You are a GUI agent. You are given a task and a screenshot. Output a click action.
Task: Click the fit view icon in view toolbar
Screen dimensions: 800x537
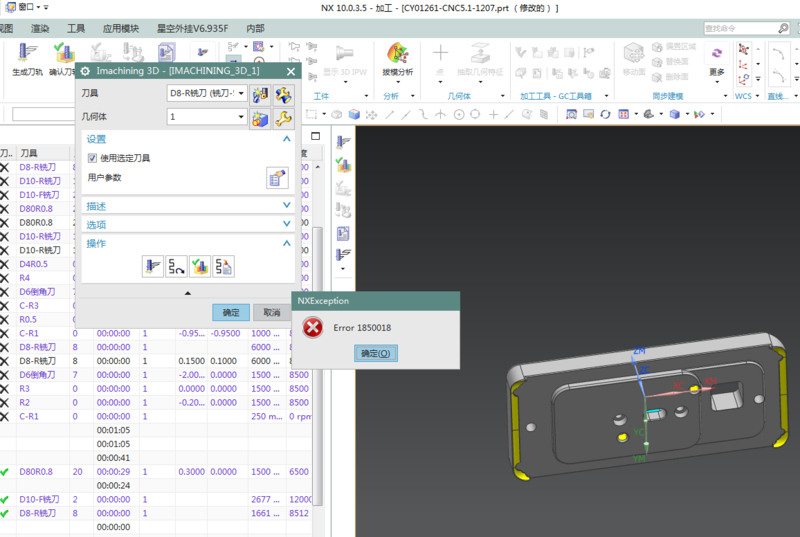click(571, 114)
